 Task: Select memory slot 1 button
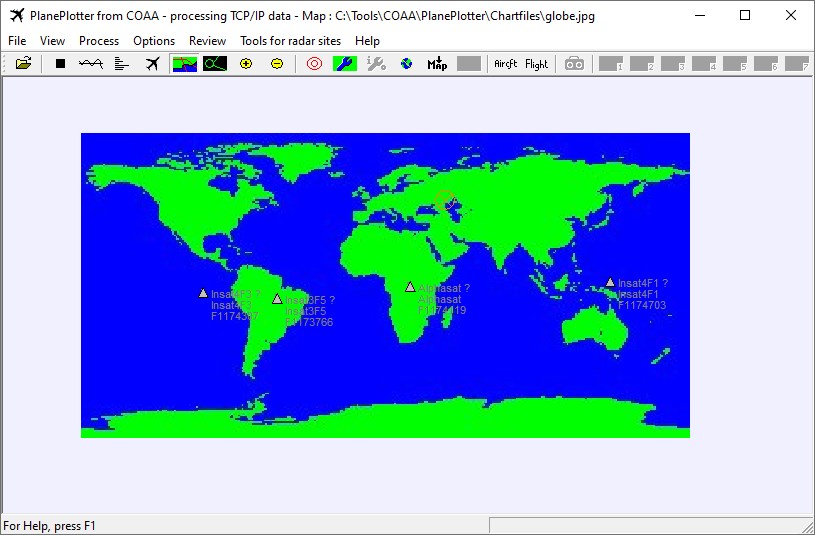[611, 64]
